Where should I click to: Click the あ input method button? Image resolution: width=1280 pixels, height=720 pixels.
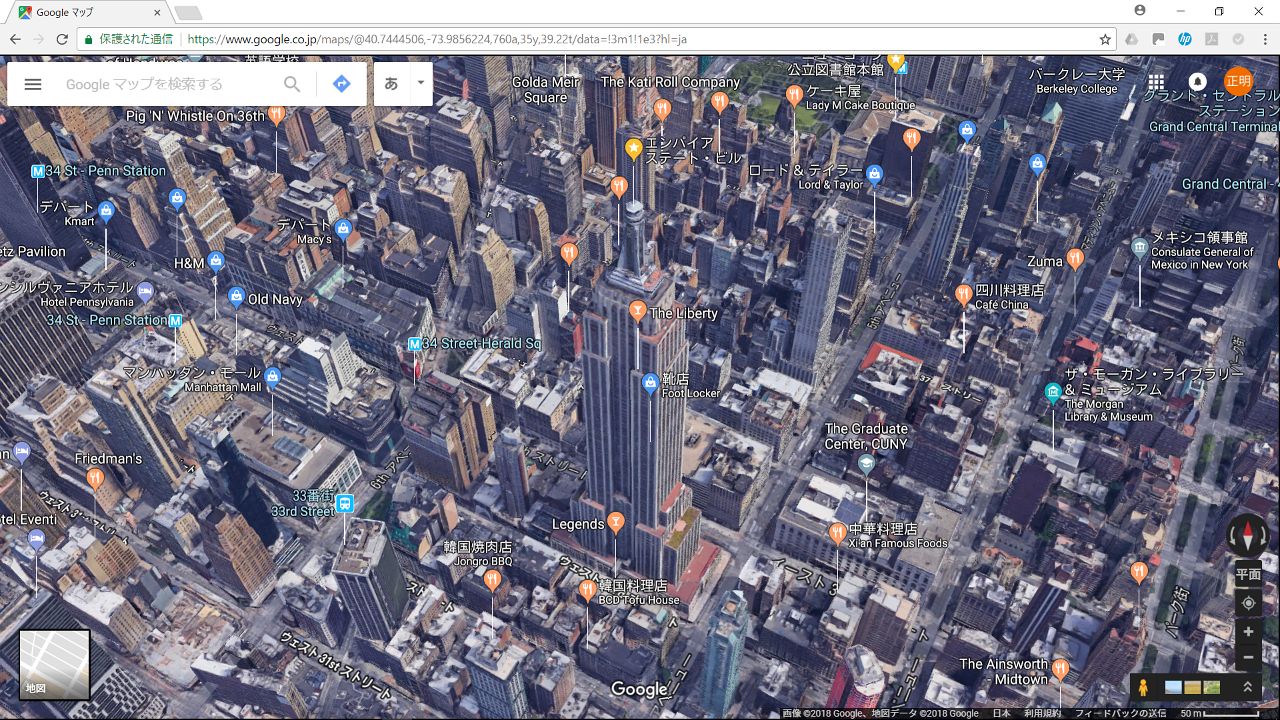(392, 84)
